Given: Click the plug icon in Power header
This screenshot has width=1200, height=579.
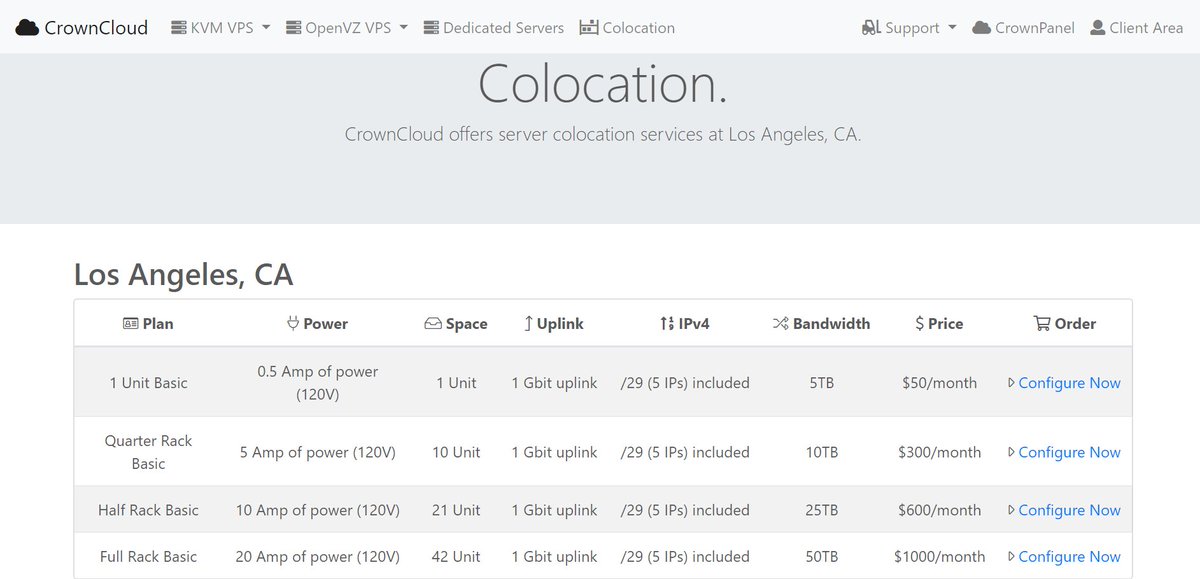Looking at the screenshot, I should (x=293, y=323).
